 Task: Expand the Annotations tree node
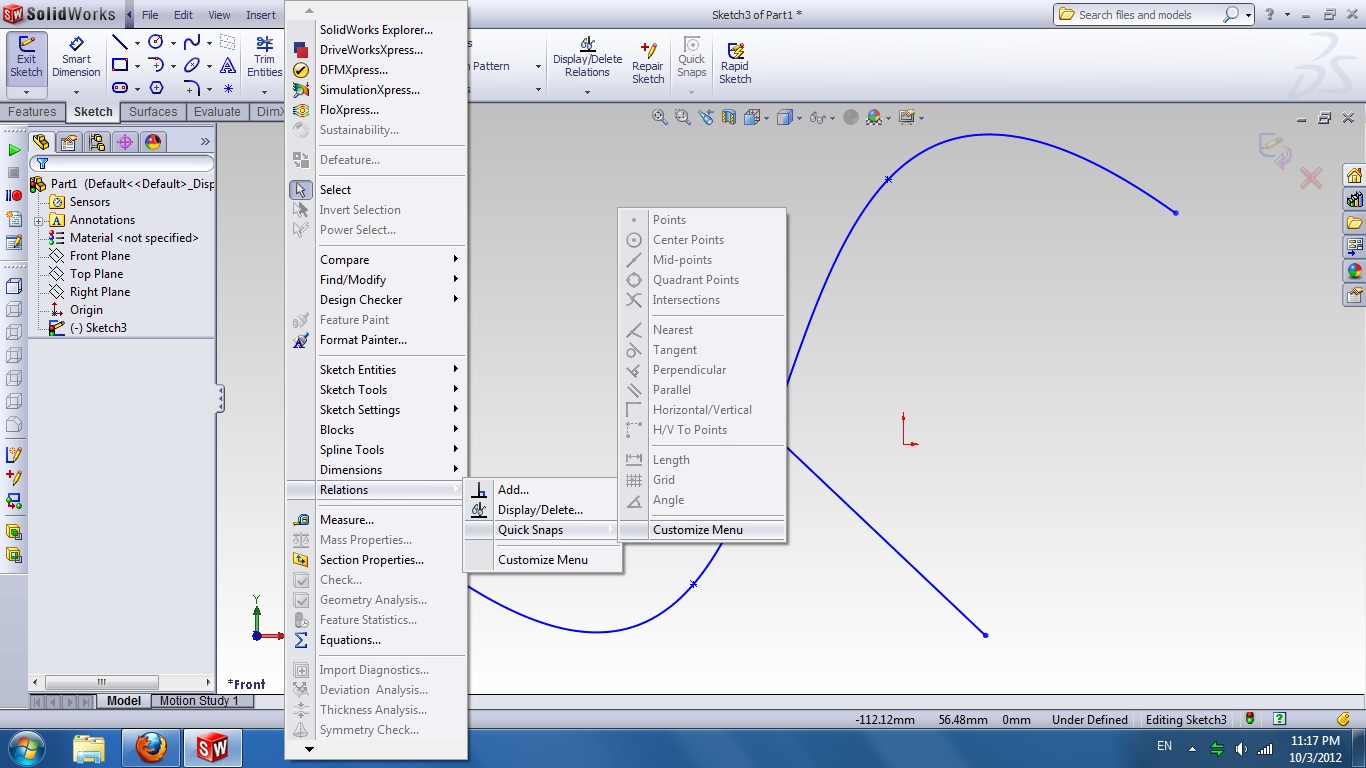point(38,220)
